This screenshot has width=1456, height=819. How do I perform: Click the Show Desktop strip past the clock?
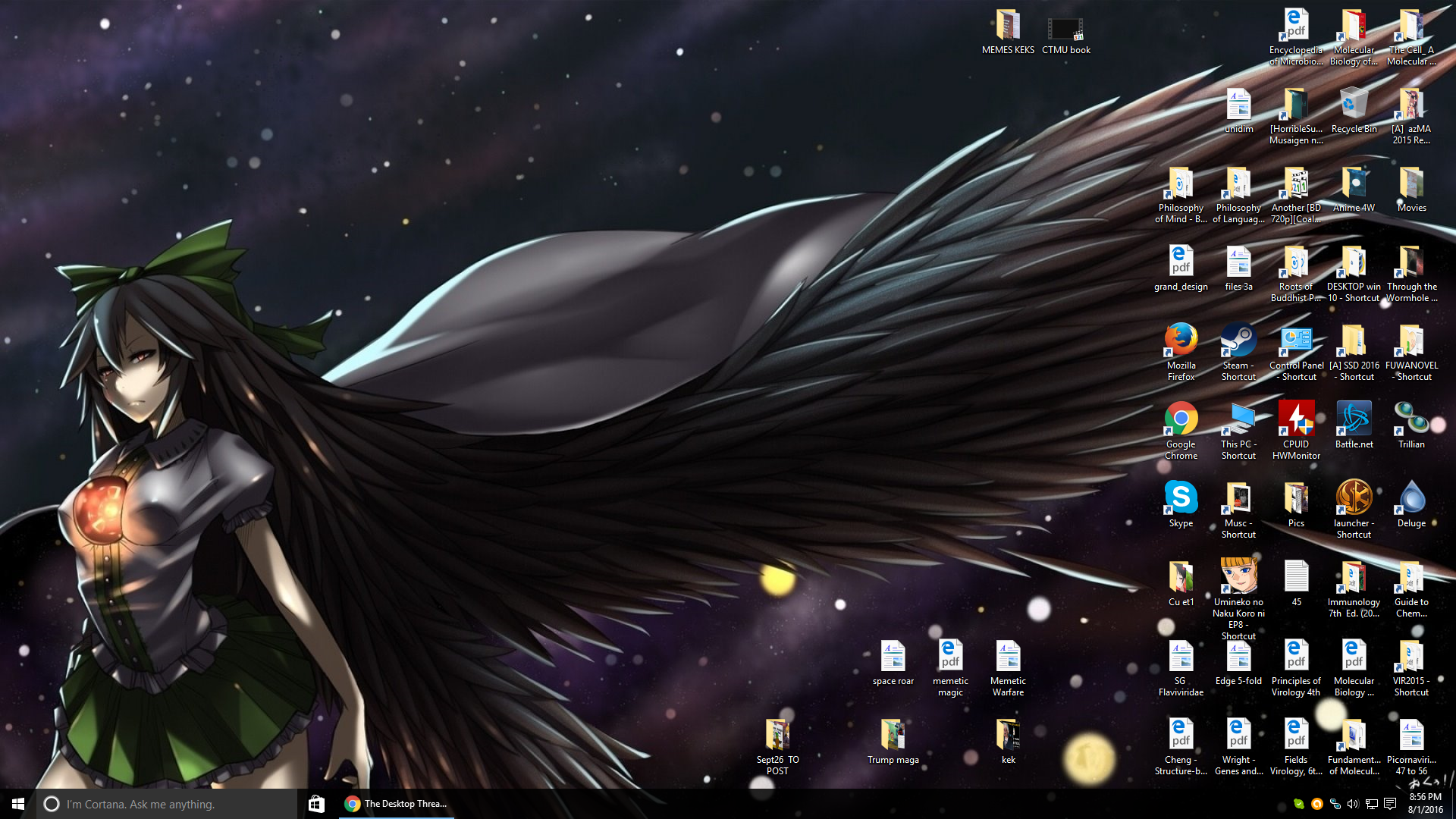[x=1453, y=804]
